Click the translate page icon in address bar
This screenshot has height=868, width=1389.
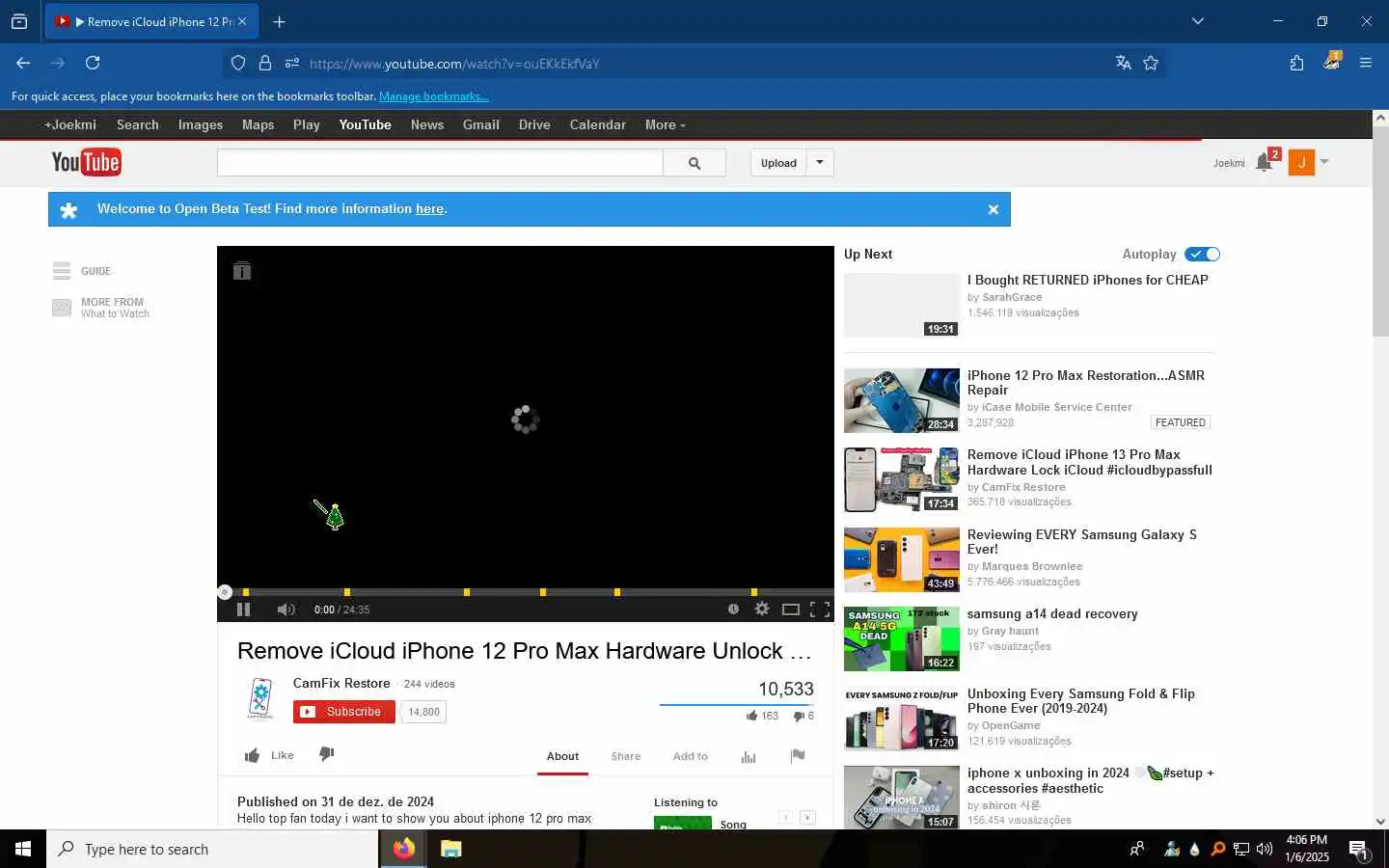click(x=1123, y=64)
